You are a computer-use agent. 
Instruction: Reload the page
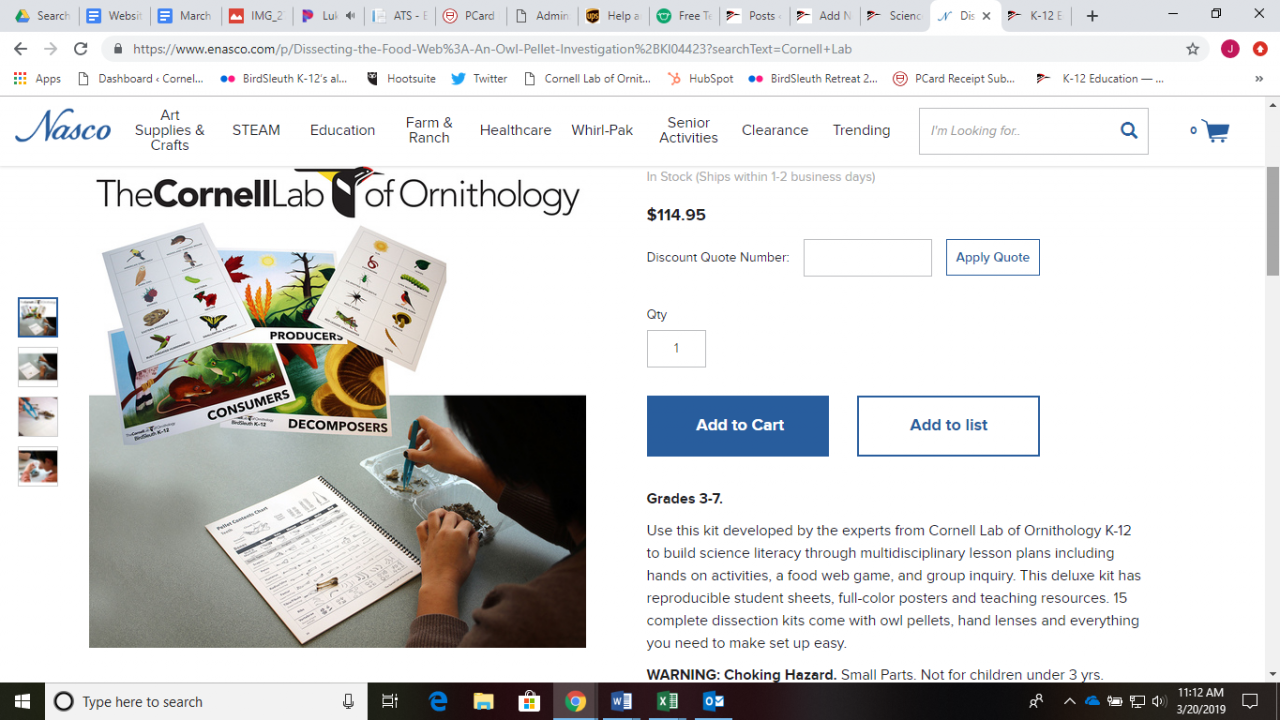tap(81, 48)
